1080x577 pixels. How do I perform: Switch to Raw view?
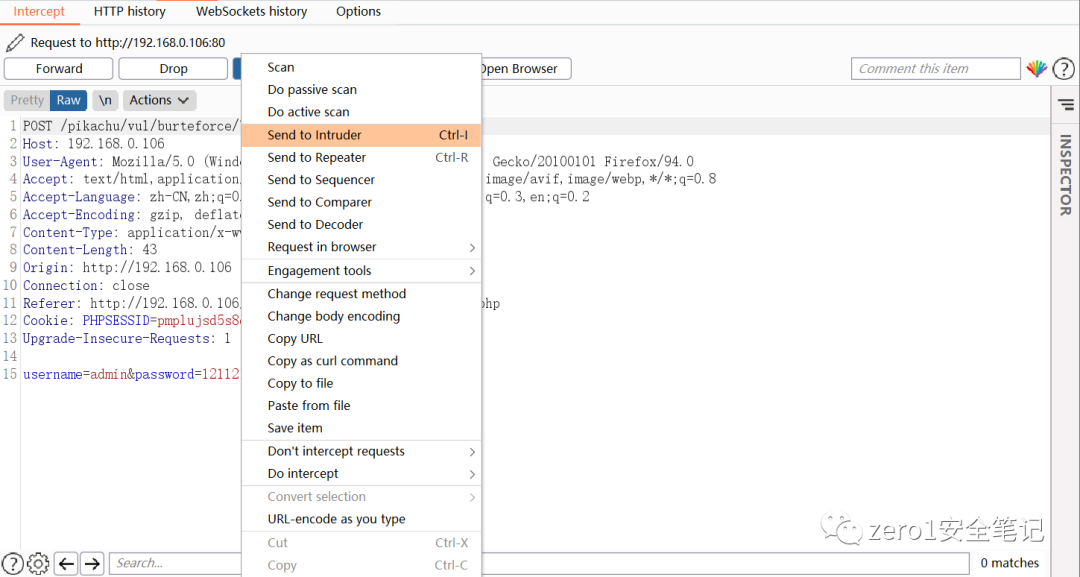[68, 101]
